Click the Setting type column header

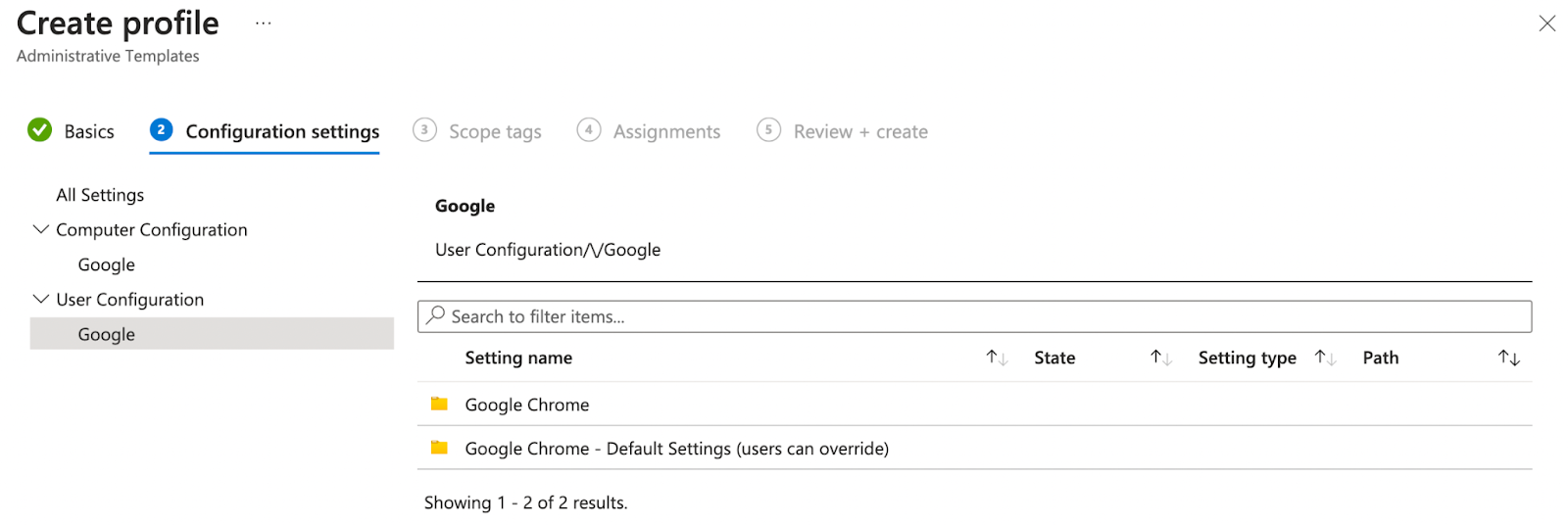tap(1247, 358)
